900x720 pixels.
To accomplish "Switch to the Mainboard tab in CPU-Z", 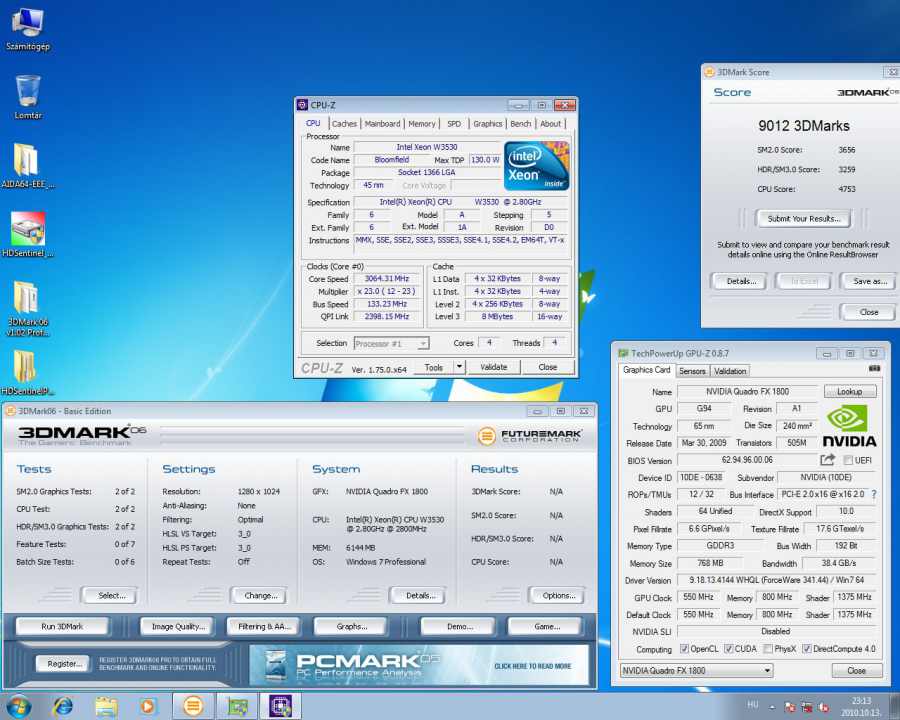I will 382,123.
